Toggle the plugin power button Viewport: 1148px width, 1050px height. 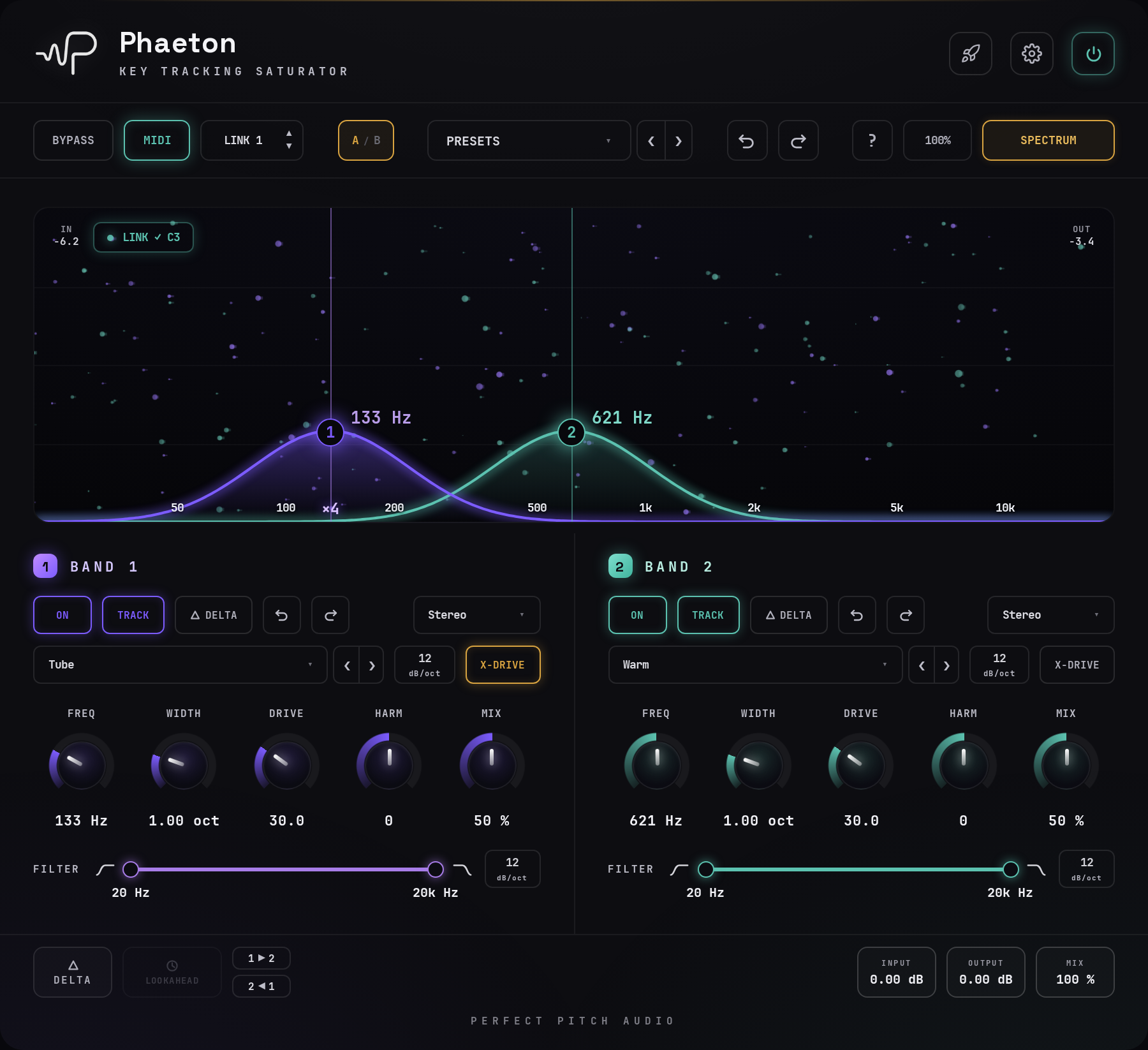point(1093,54)
